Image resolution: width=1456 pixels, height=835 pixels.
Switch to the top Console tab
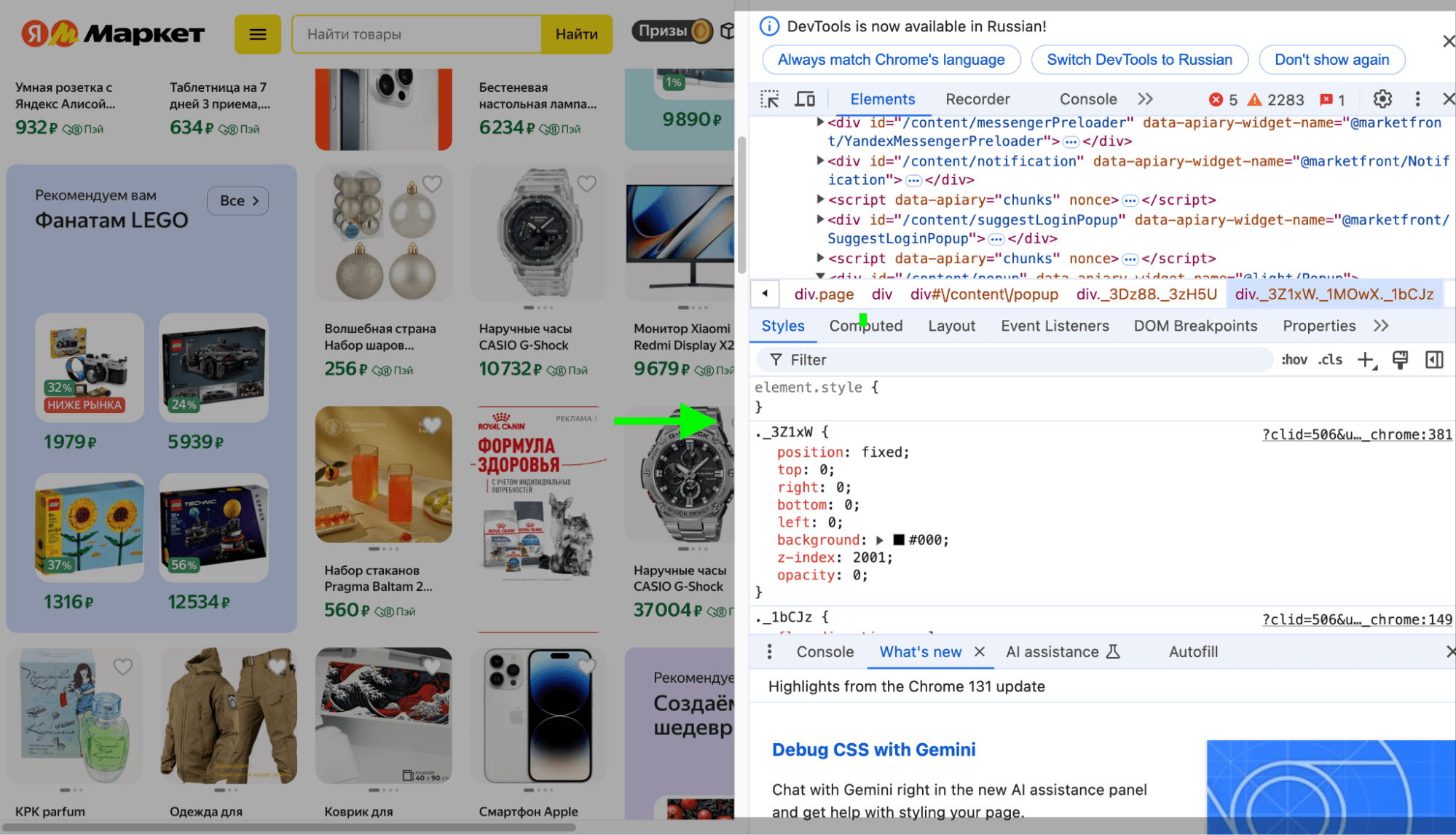[x=1088, y=99]
